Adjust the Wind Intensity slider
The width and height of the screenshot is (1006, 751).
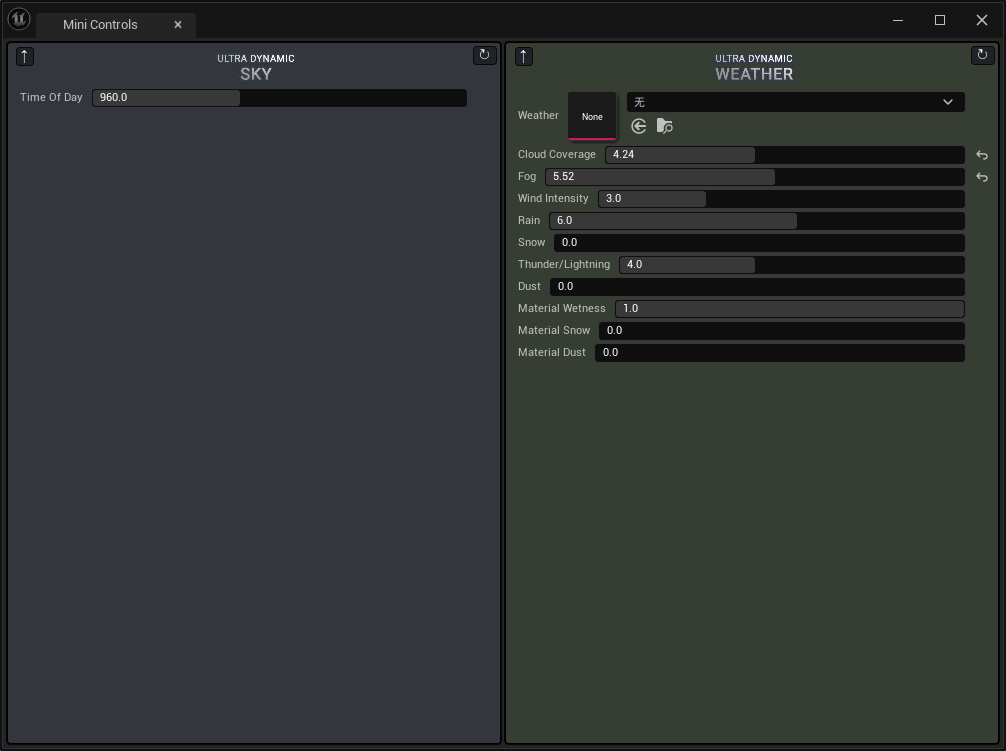pyautogui.click(x=781, y=199)
